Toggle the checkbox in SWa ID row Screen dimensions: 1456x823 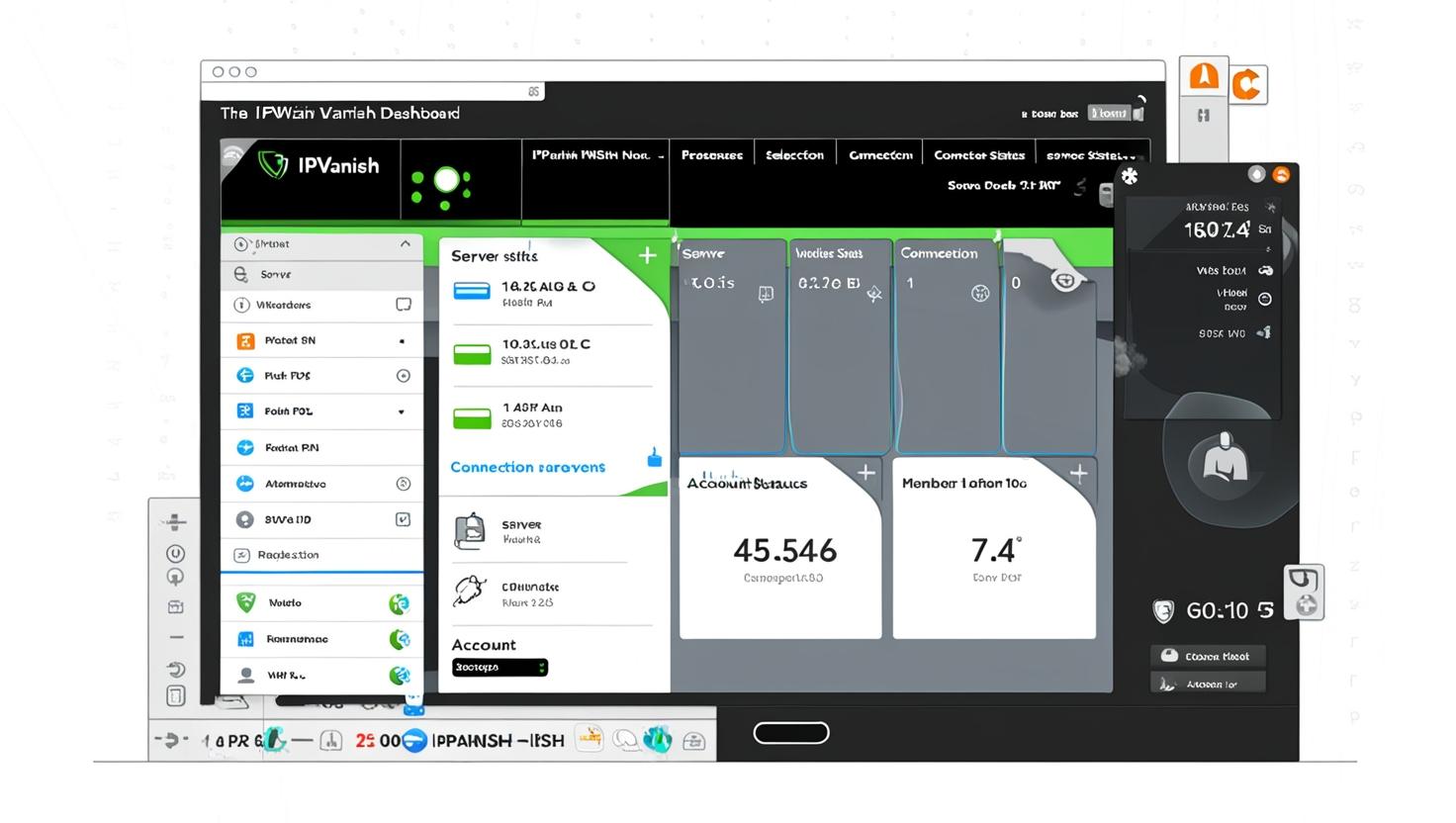pos(403,519)
